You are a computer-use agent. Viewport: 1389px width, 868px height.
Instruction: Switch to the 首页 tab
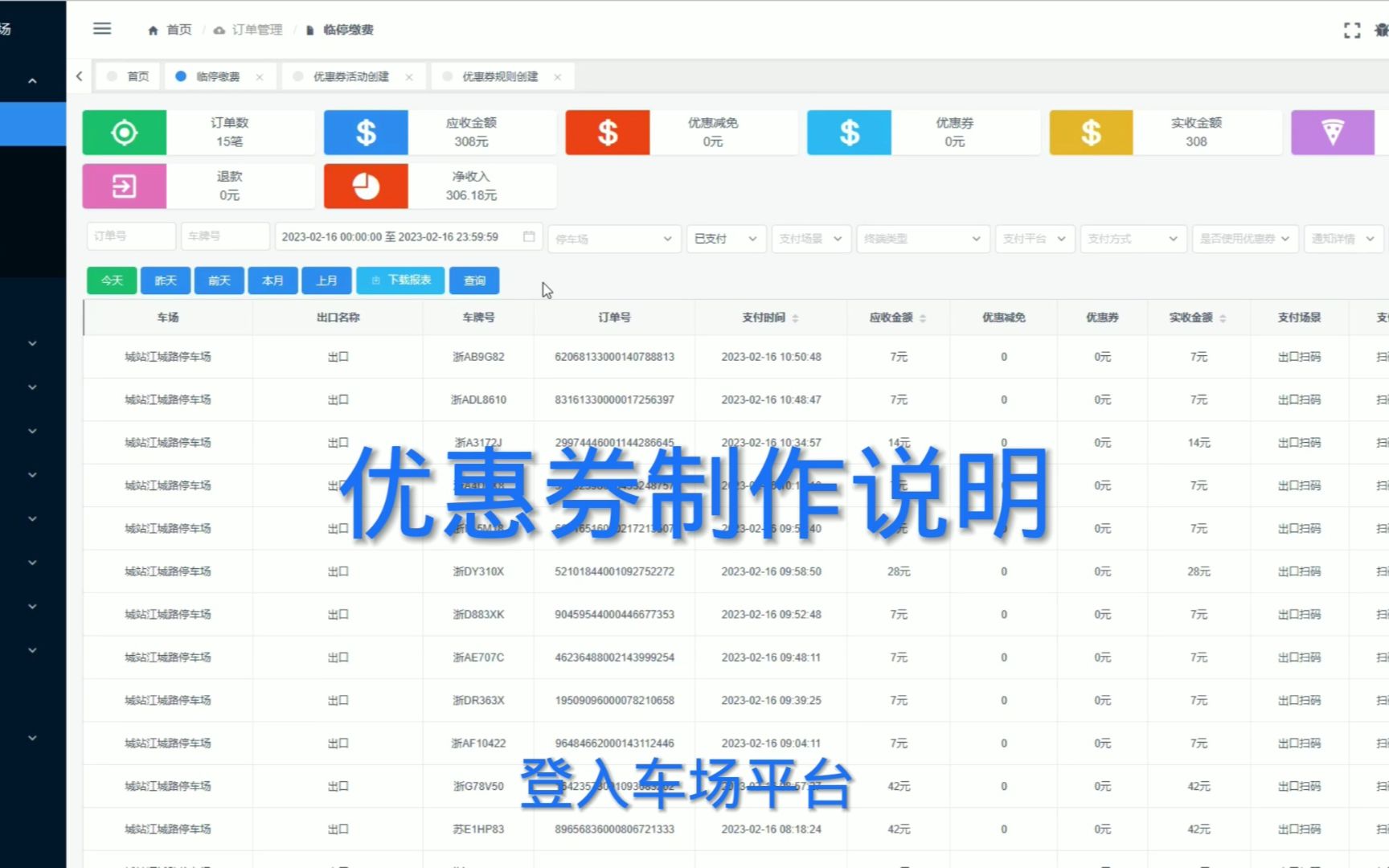coord(128,76)
